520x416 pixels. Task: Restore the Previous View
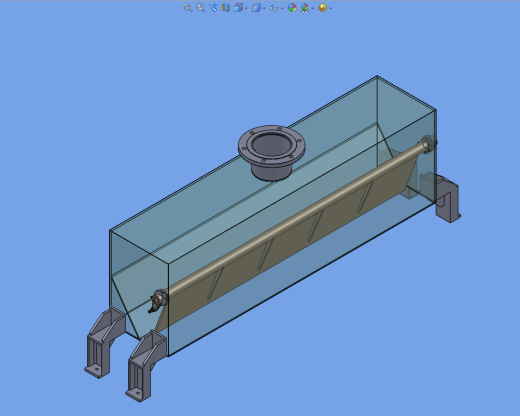point(213,8)
